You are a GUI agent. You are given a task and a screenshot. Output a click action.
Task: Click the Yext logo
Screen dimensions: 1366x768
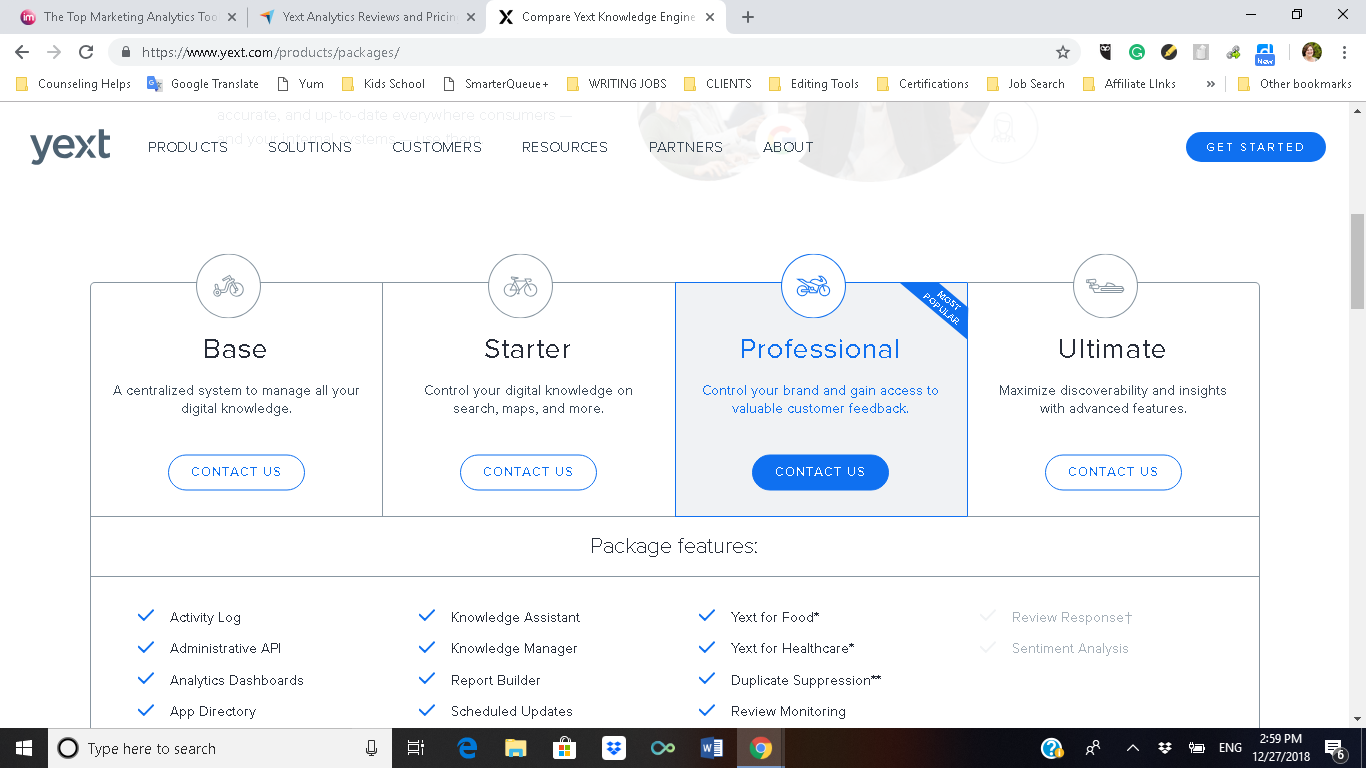(x=70, y=147)
